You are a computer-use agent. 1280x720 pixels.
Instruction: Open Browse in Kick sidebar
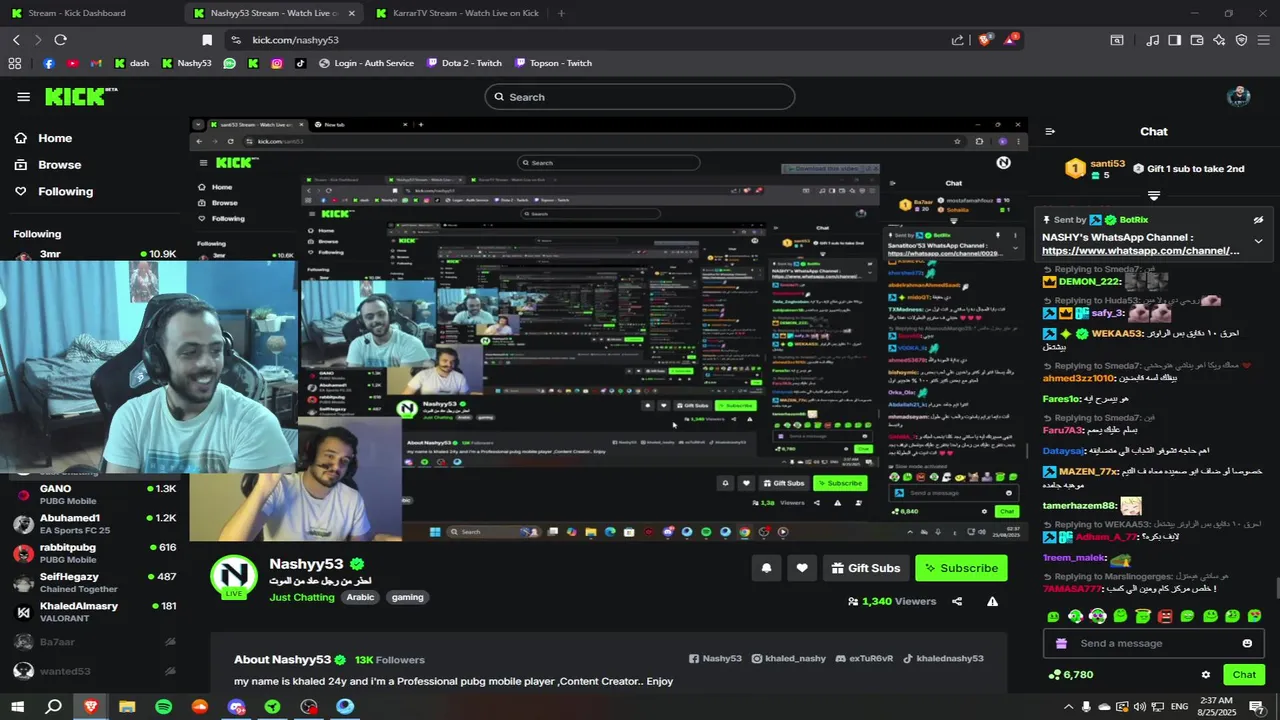[48, 165]
